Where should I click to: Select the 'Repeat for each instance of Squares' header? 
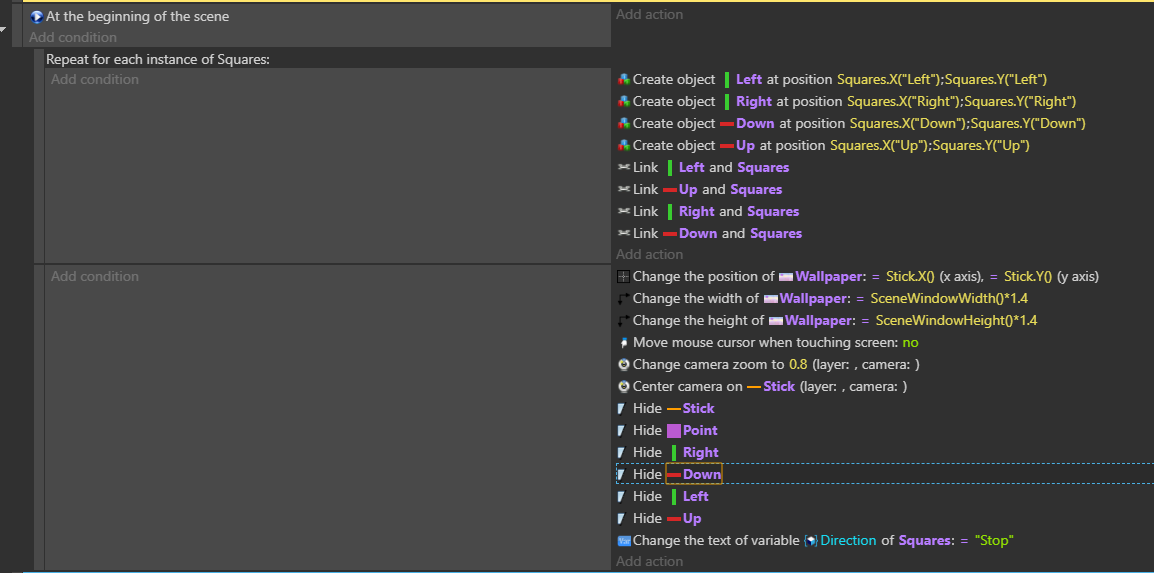click(158, 59)
